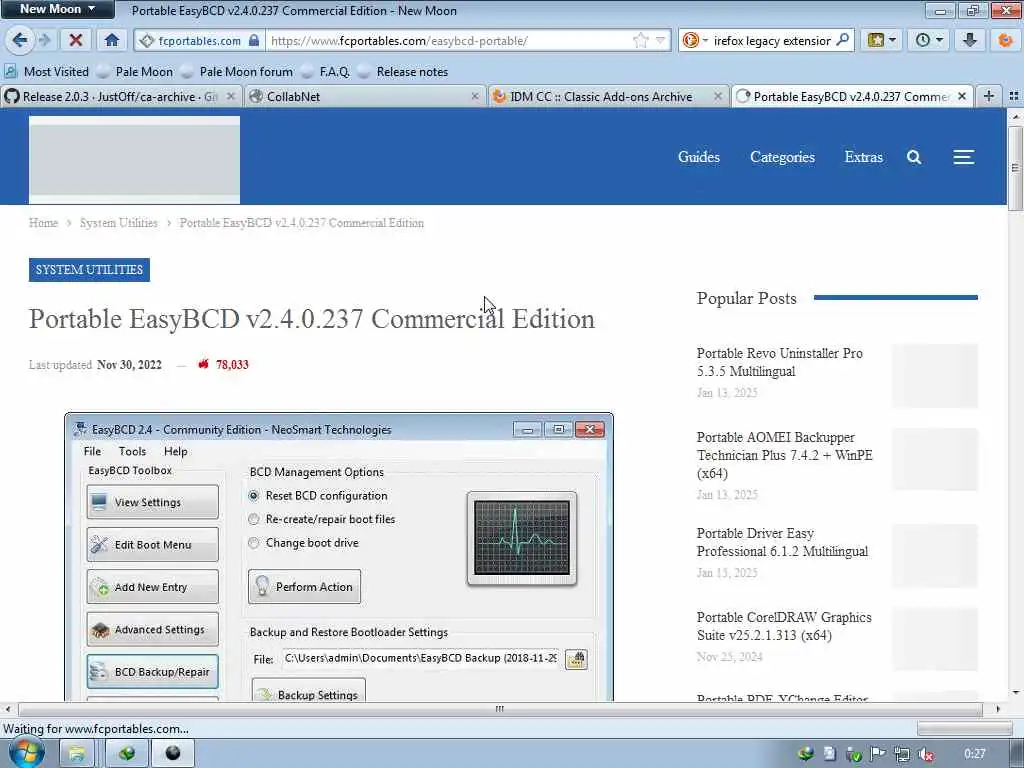
Task: Open the Release notes bookmark
Action: click(x=403, y=72)
